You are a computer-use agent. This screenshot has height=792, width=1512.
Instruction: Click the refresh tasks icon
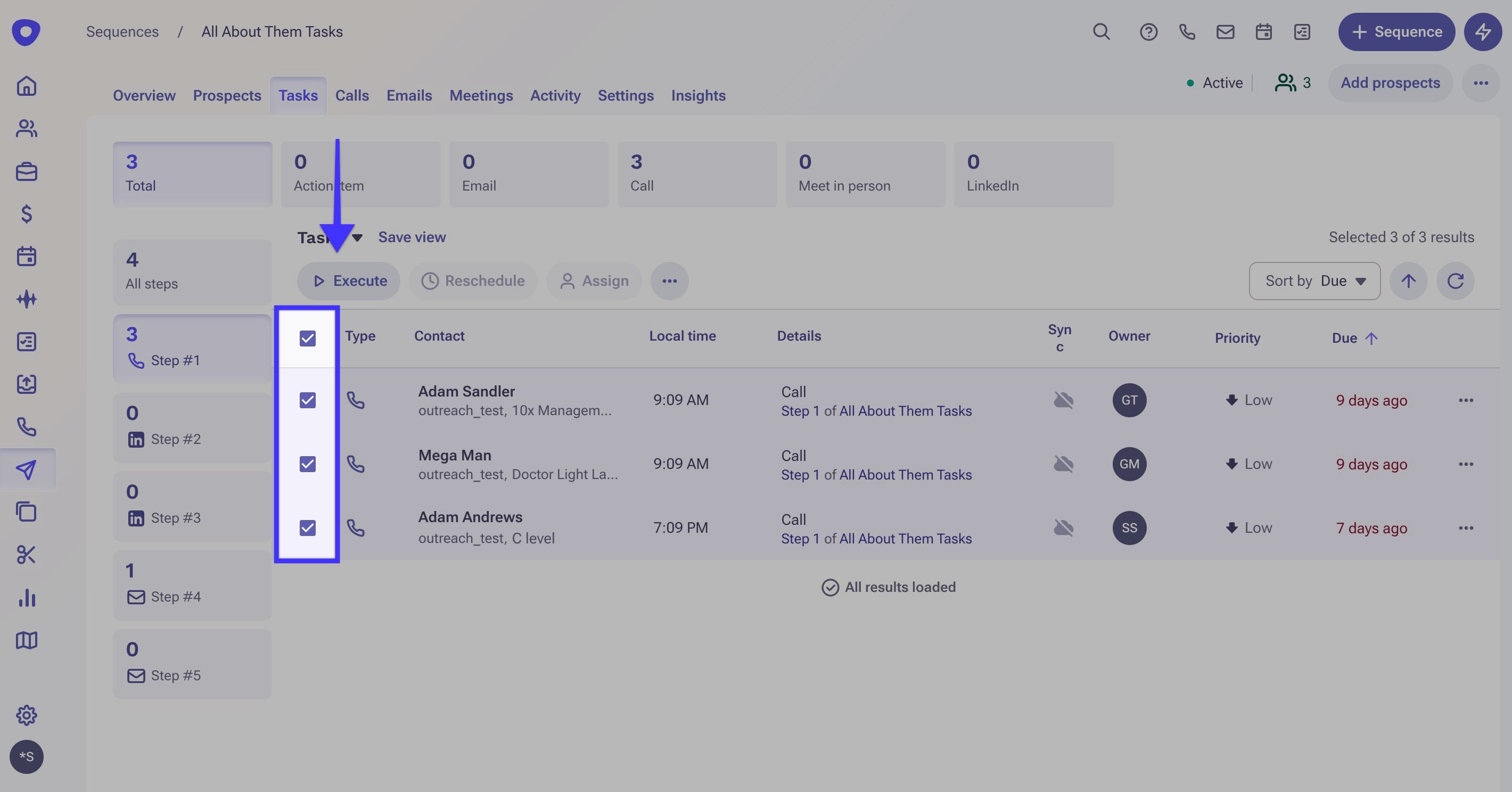point(1455,281)
